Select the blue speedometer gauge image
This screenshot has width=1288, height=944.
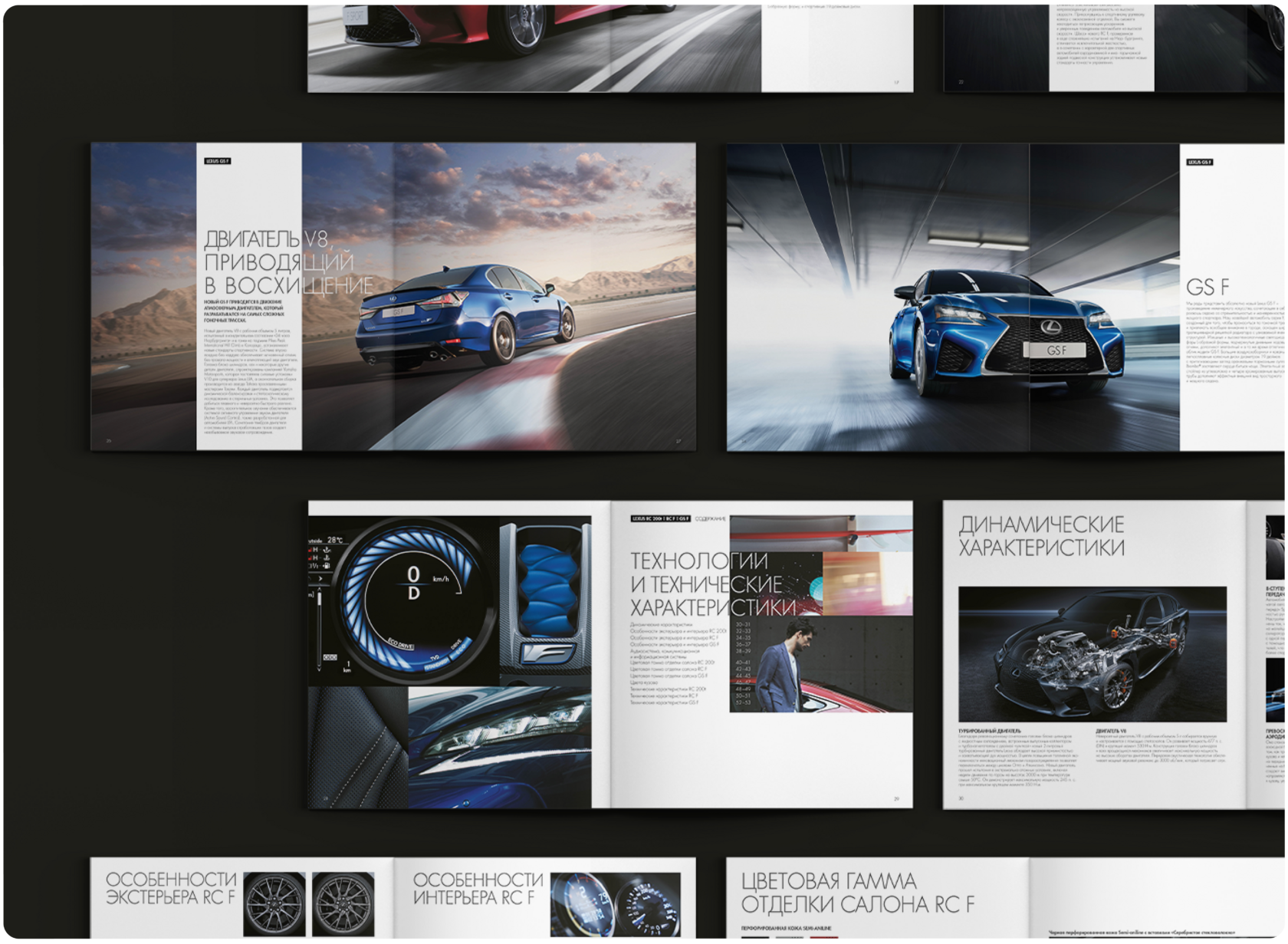pos(404,600)
